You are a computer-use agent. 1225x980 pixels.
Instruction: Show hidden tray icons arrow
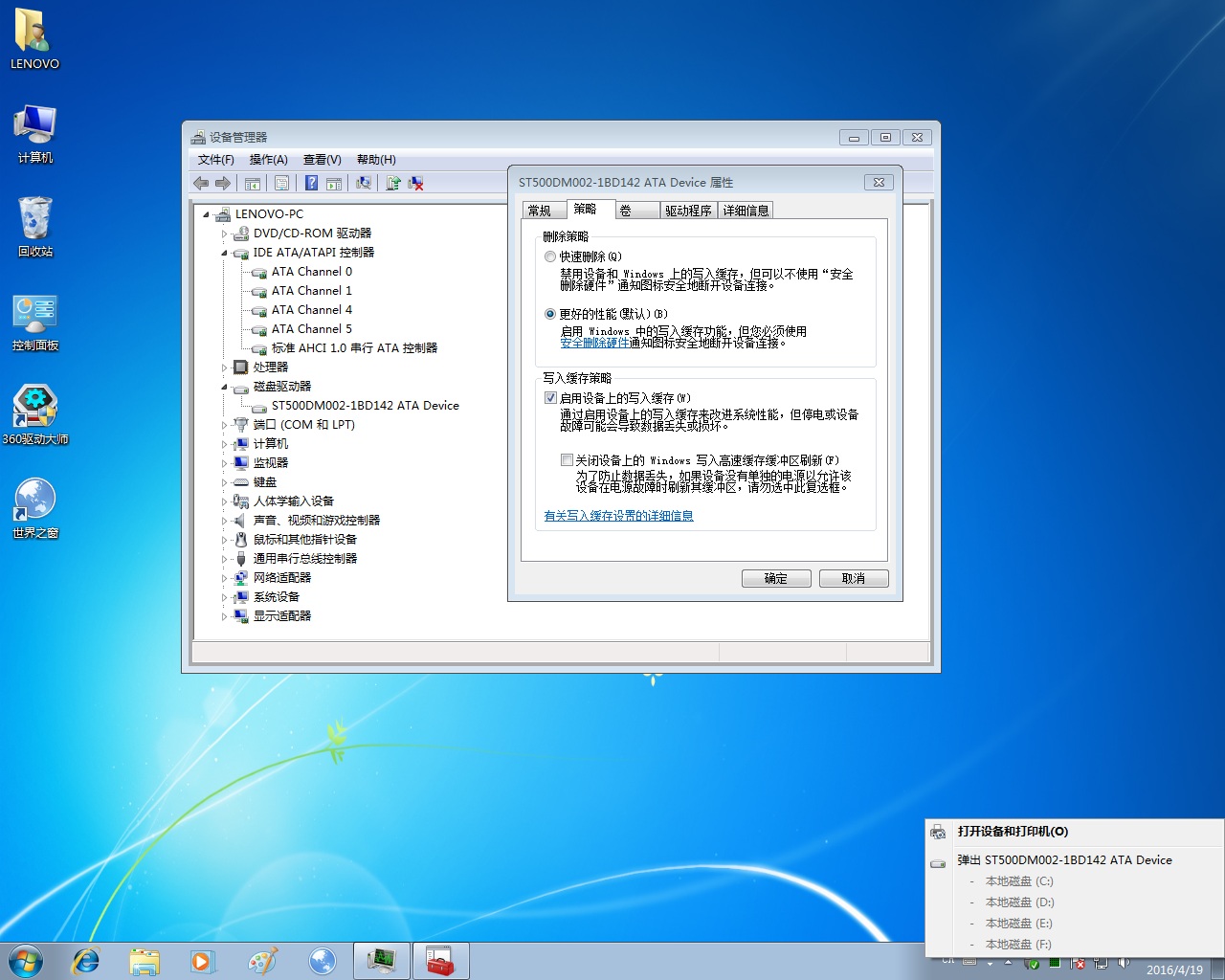[1009, 963]
